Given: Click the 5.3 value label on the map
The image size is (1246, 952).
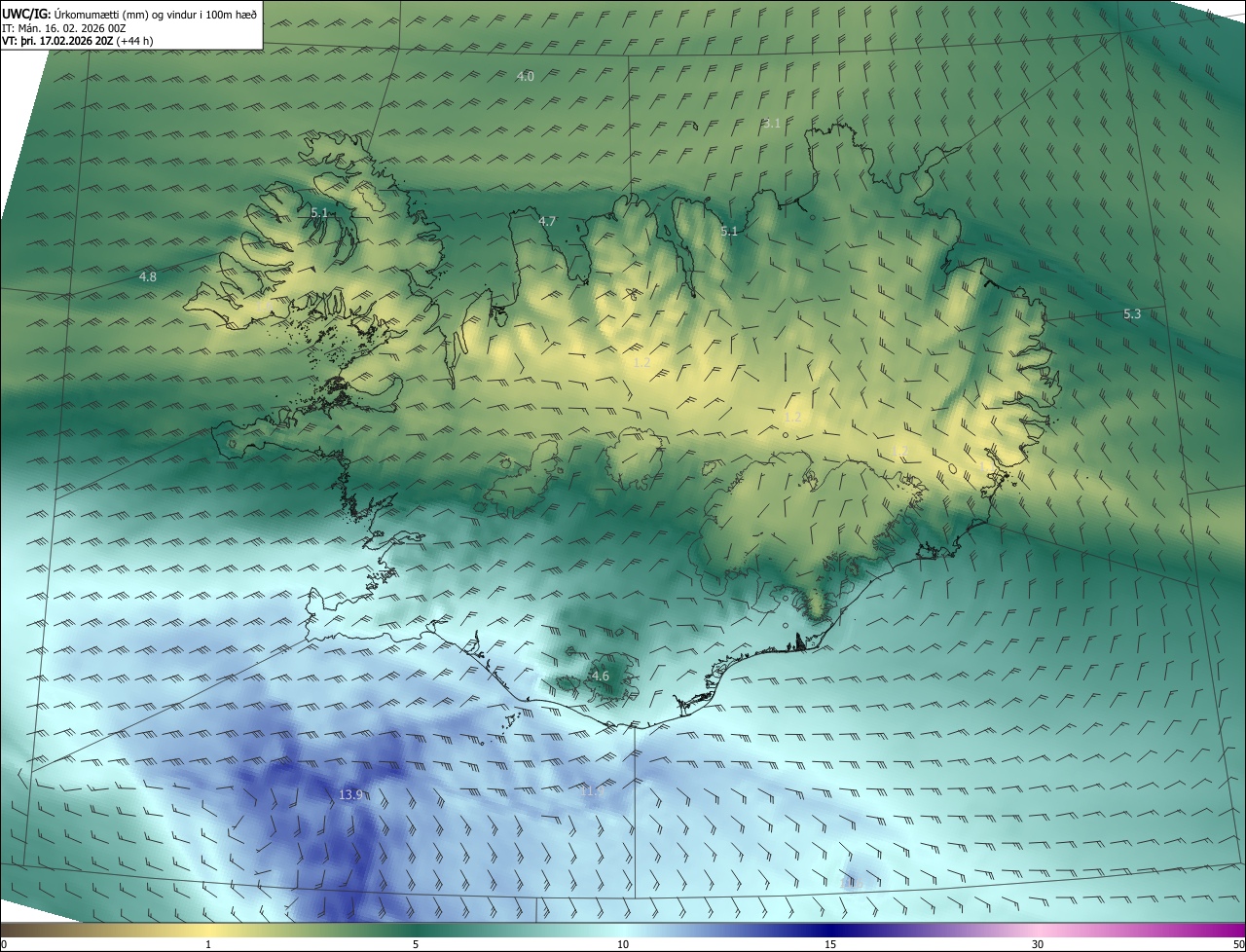Looking at the screenshot, I should click(1131, 314).
